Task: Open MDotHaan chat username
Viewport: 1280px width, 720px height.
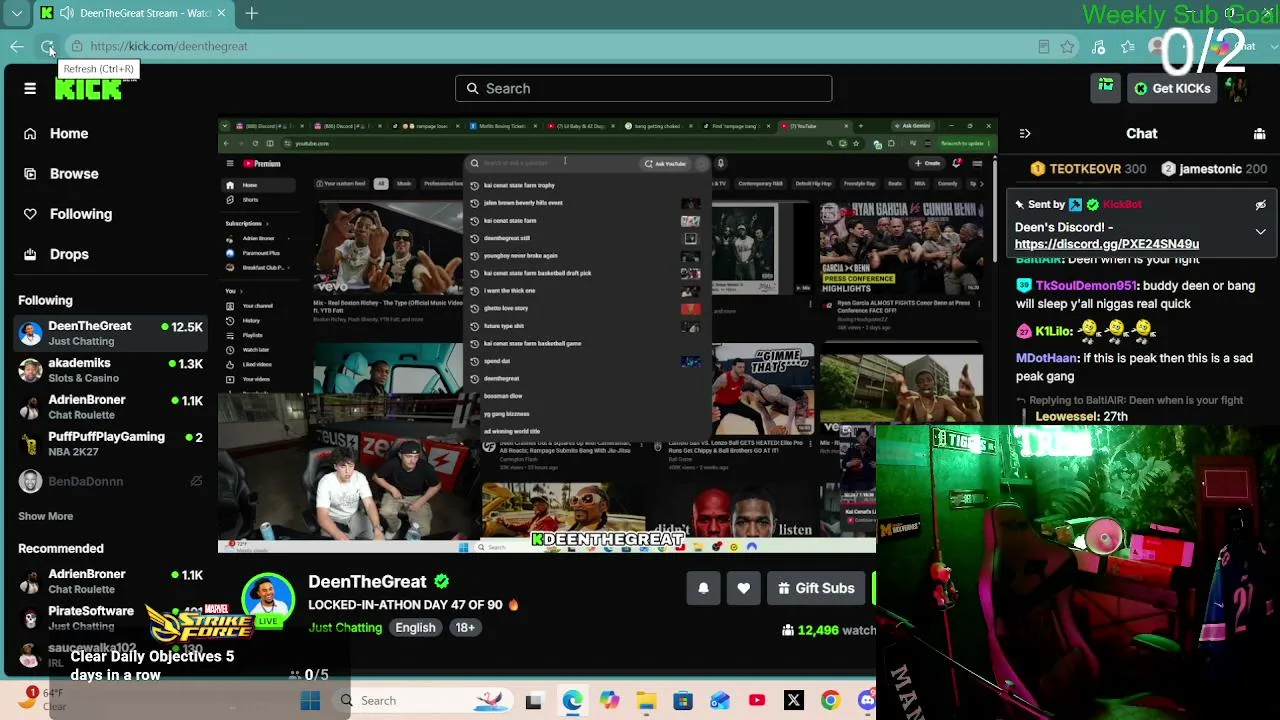Action: click(1047, 358)
